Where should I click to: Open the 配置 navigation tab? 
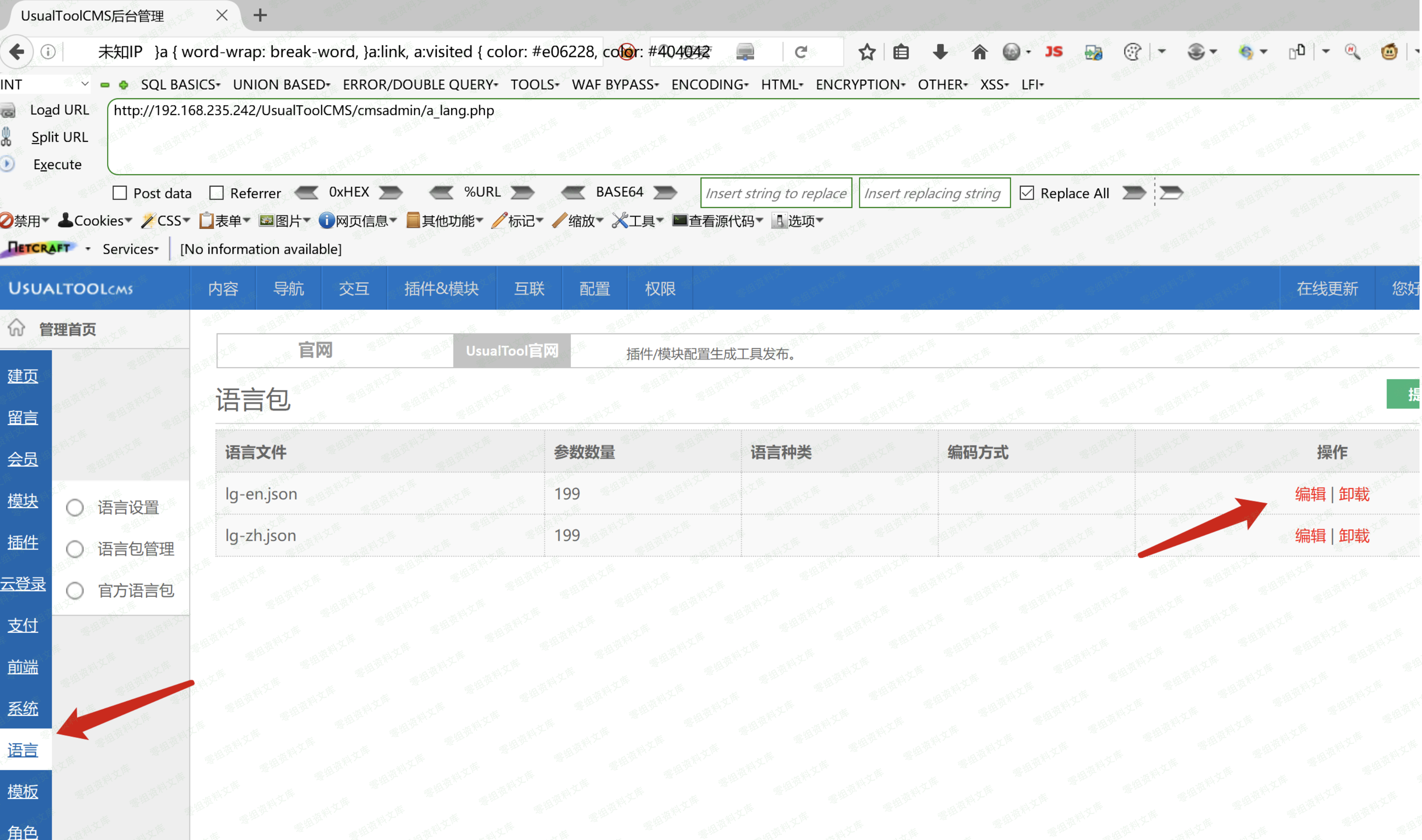[594, 289]
